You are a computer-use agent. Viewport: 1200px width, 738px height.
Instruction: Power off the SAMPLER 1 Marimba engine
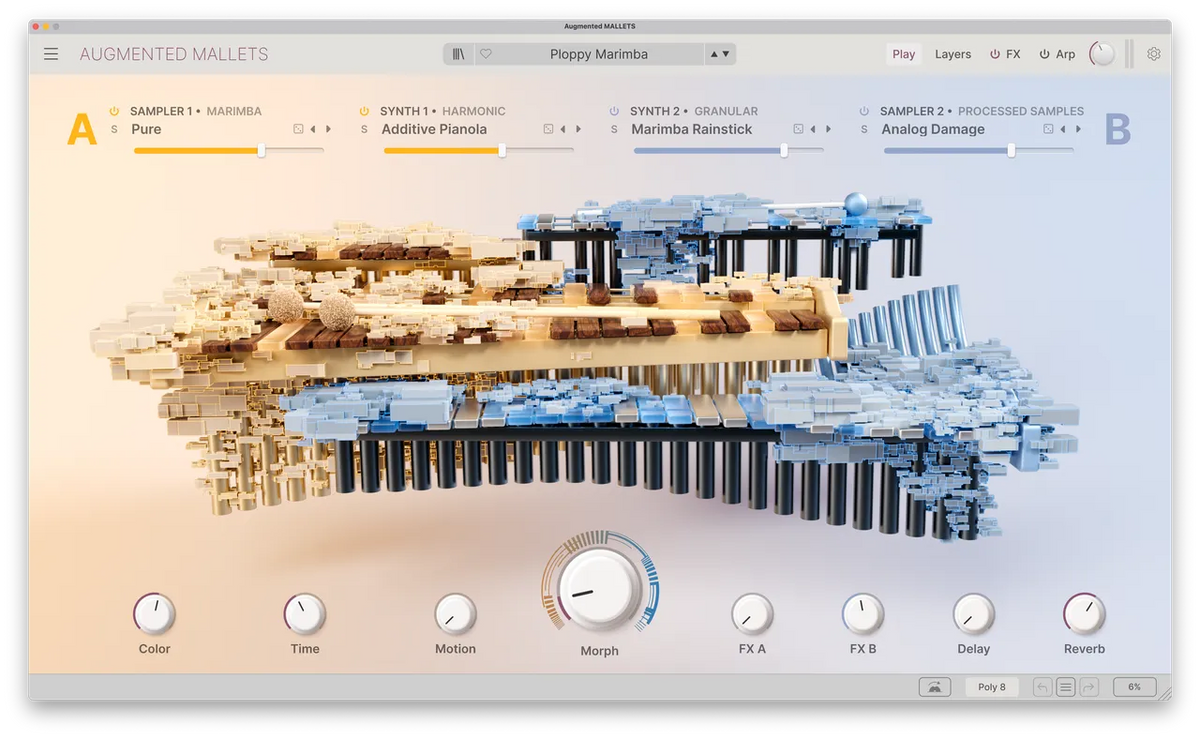(x=113, y=111)
